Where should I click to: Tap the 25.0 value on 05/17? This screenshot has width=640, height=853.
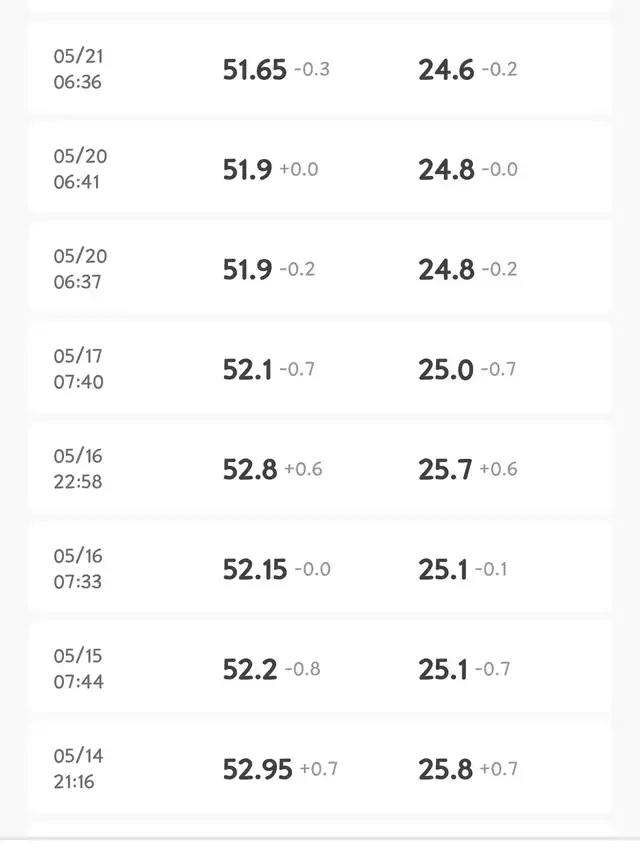point(446,370)
